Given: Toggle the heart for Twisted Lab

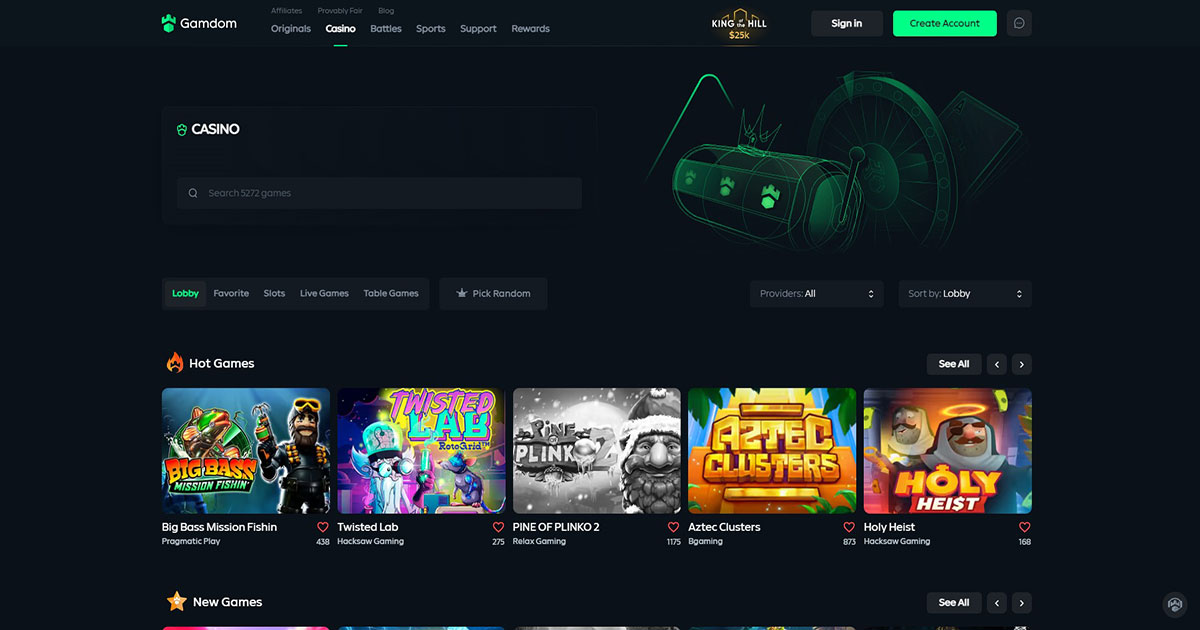Looking at the screenshot, I should (498, 527).
